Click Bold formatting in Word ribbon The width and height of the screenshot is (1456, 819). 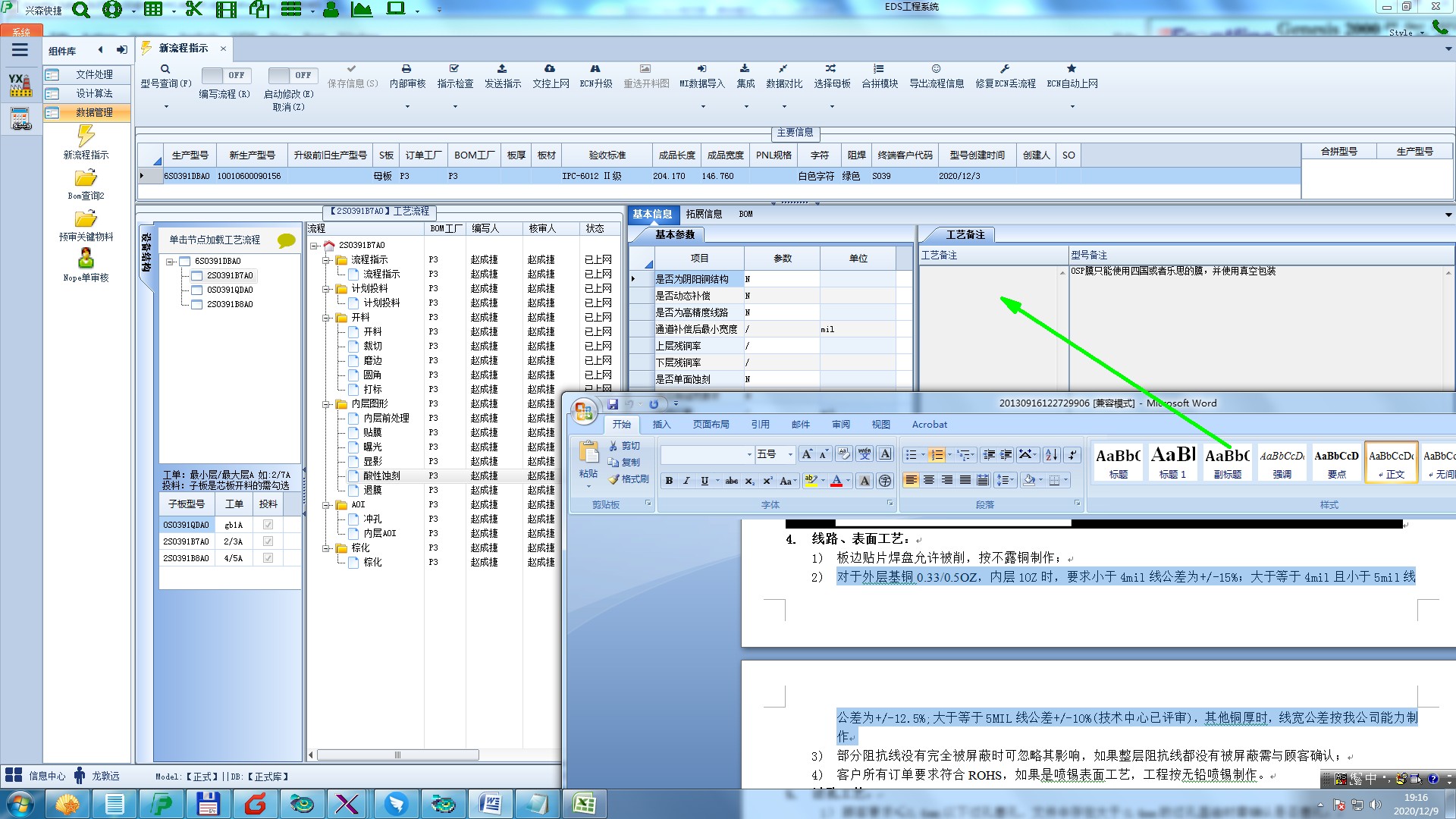(x=669, y=481)
